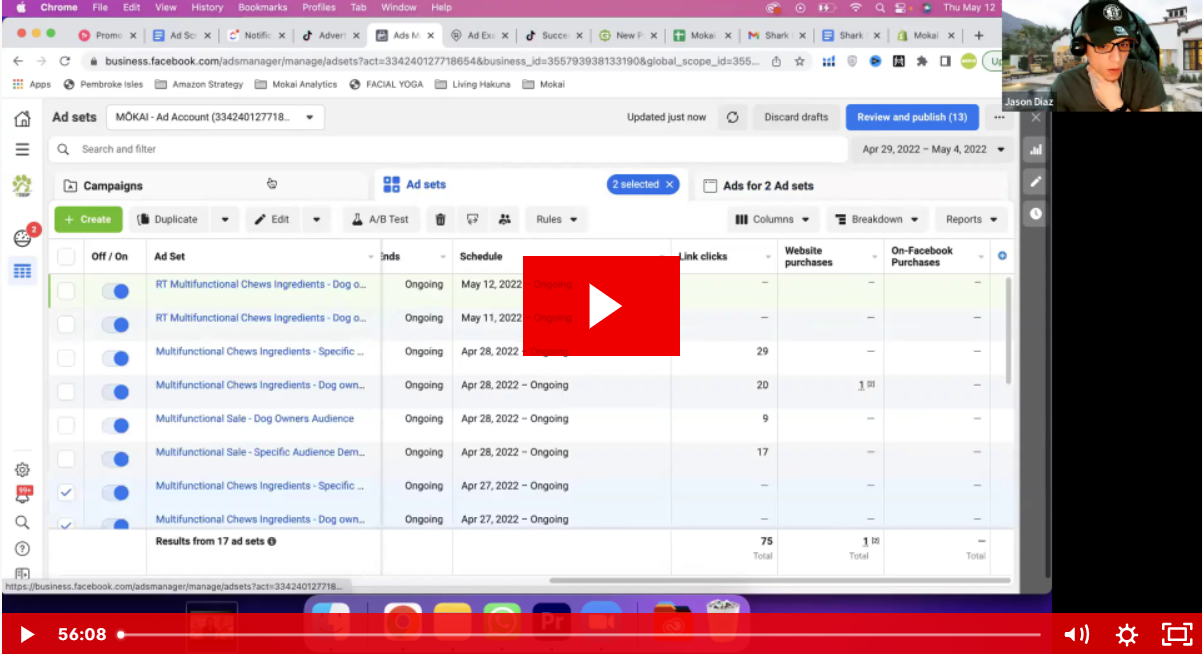This screenshot has width=1203, height=654.
Task: Open the date range Apr 29 – May 4 picker
Action: pyautogui.click(x=932, y=149)
